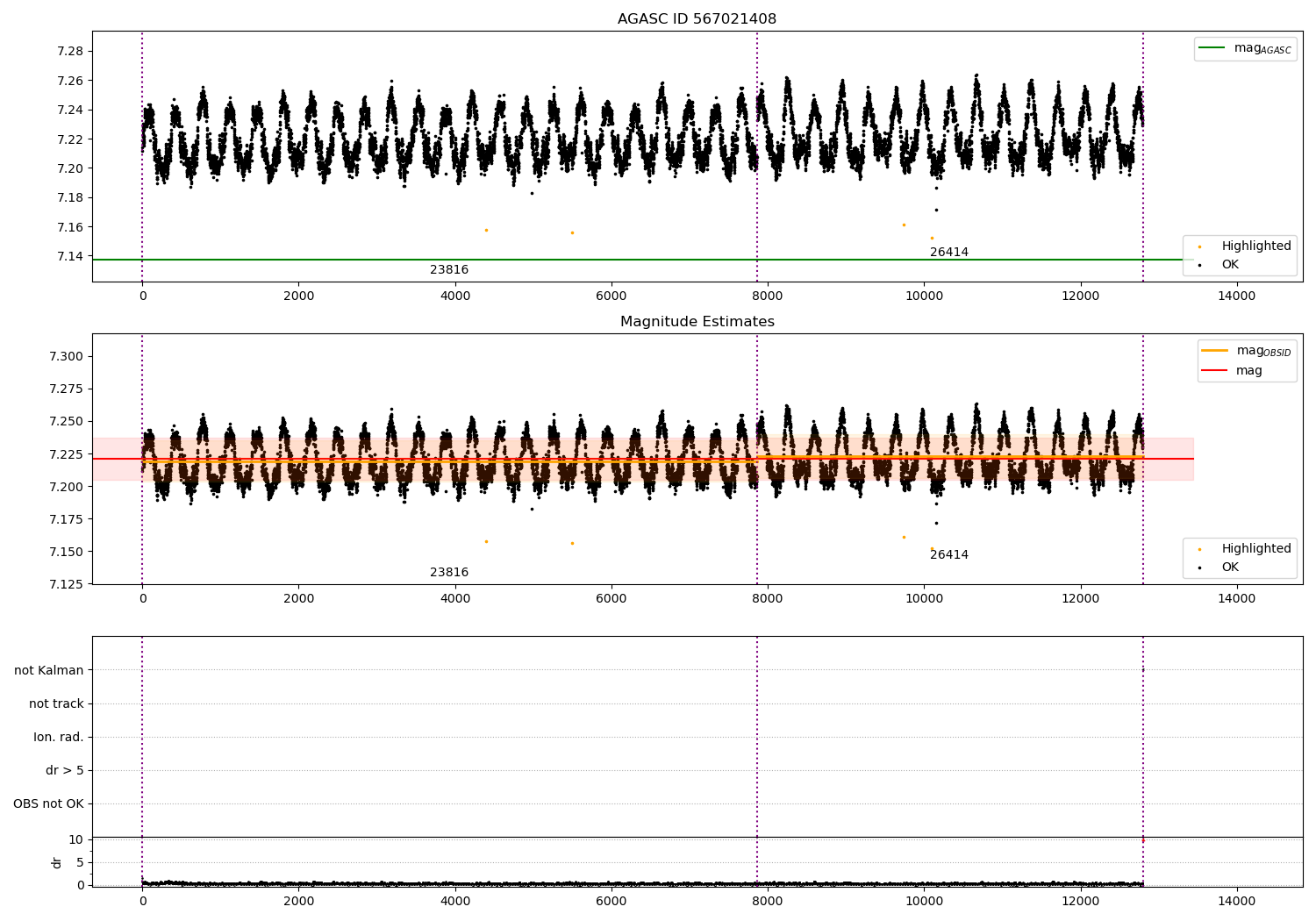This screenshot has height=921, width=1316.
Task: Select the mag OBSID legend entry in middle plot
Action: (1246, 351)
